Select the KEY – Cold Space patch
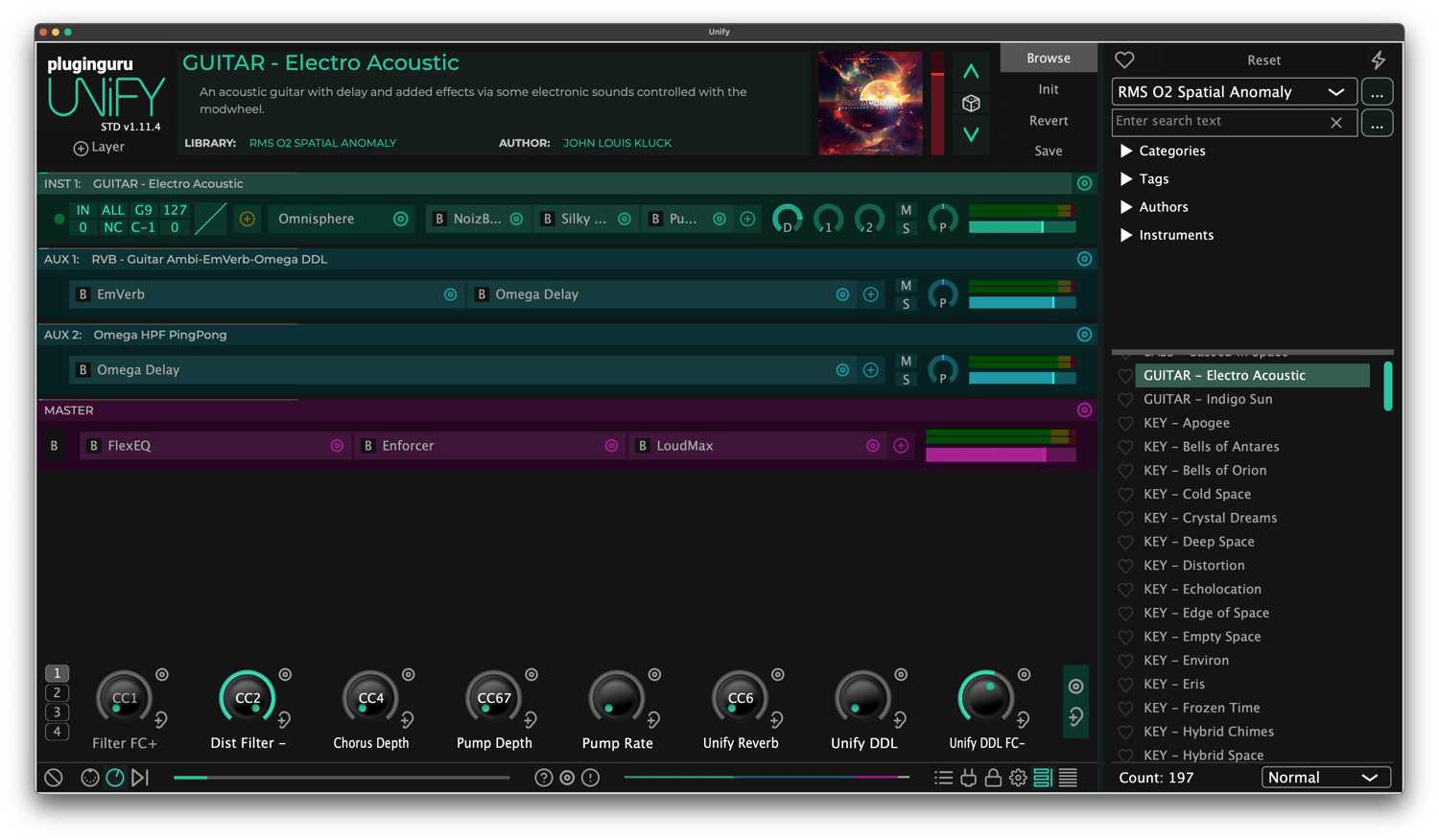Viewport: 1439px width, 840px height. [1197, 495]
